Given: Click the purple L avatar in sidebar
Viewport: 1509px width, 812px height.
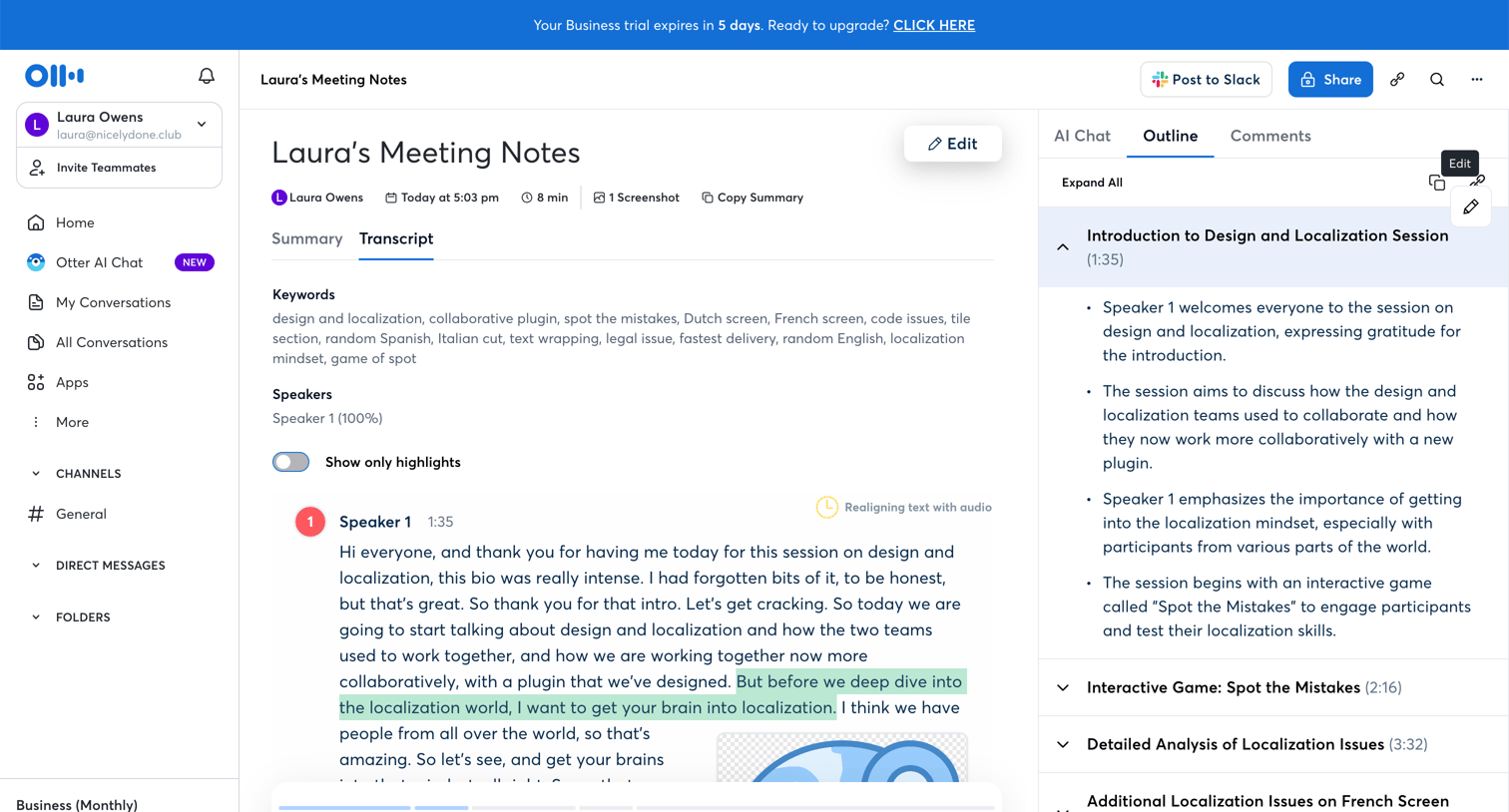Looking at the screenshot, I should (x=37, y=125).
